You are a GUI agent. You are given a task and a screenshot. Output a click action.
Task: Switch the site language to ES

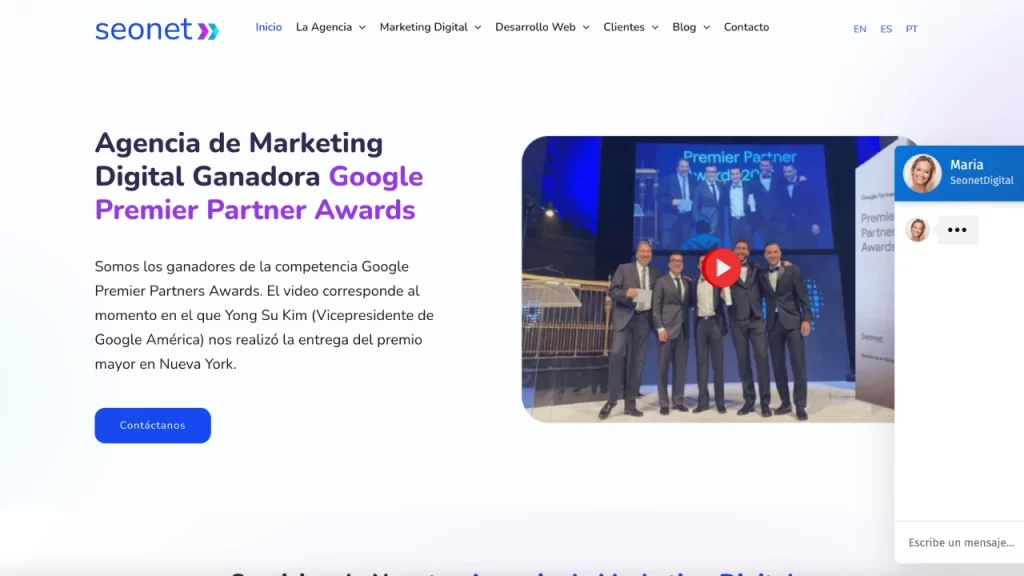[x=886, y=29]
